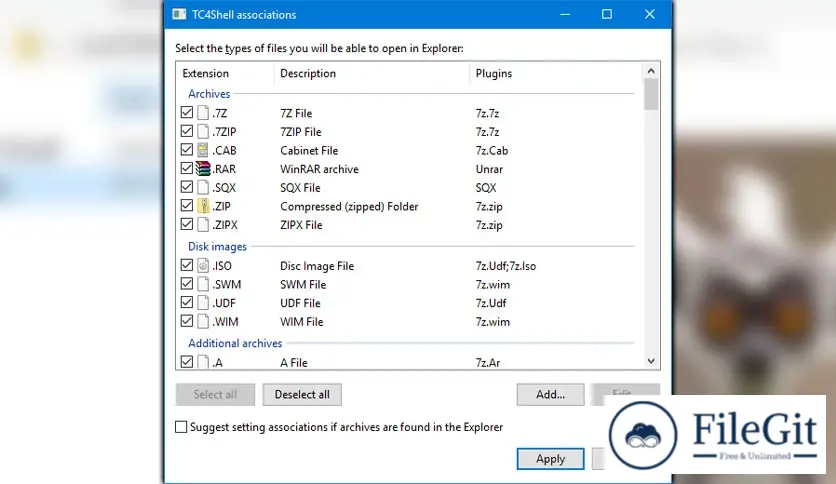
Task: Uncheck the .ISO extension checkbox
Action: click(x=187, y=265)
